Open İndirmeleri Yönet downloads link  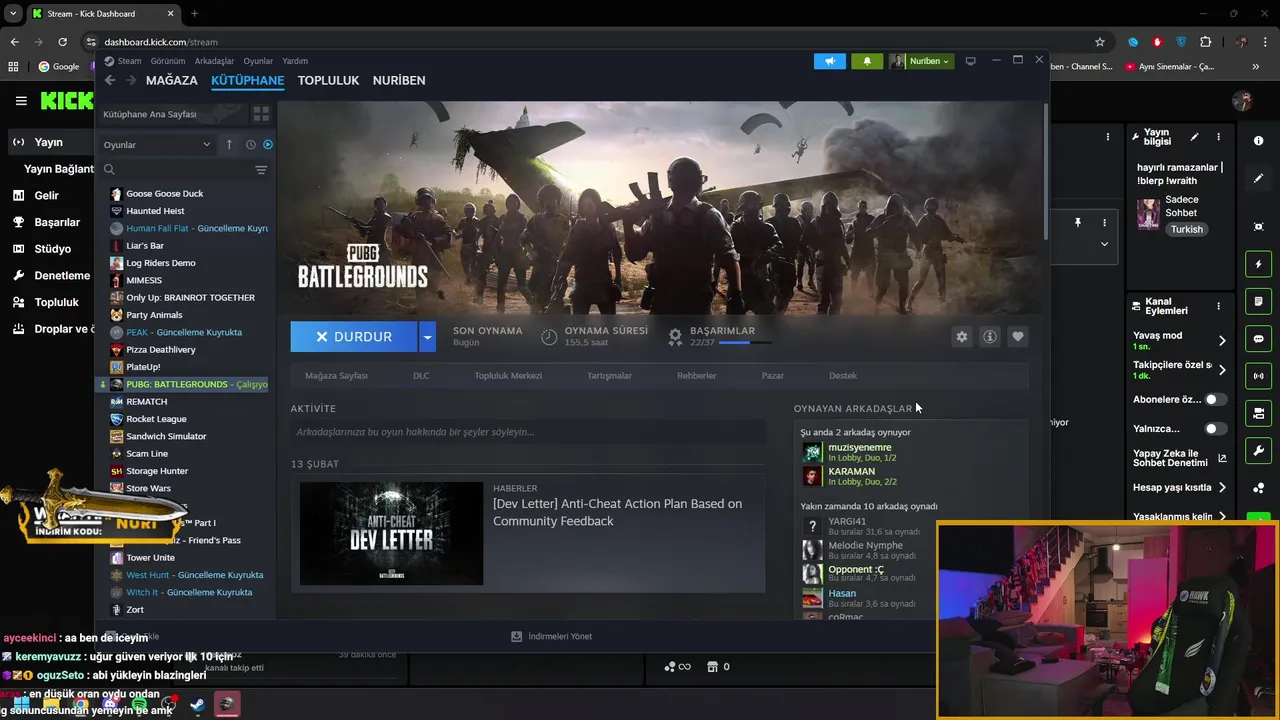tap(551, 636)
